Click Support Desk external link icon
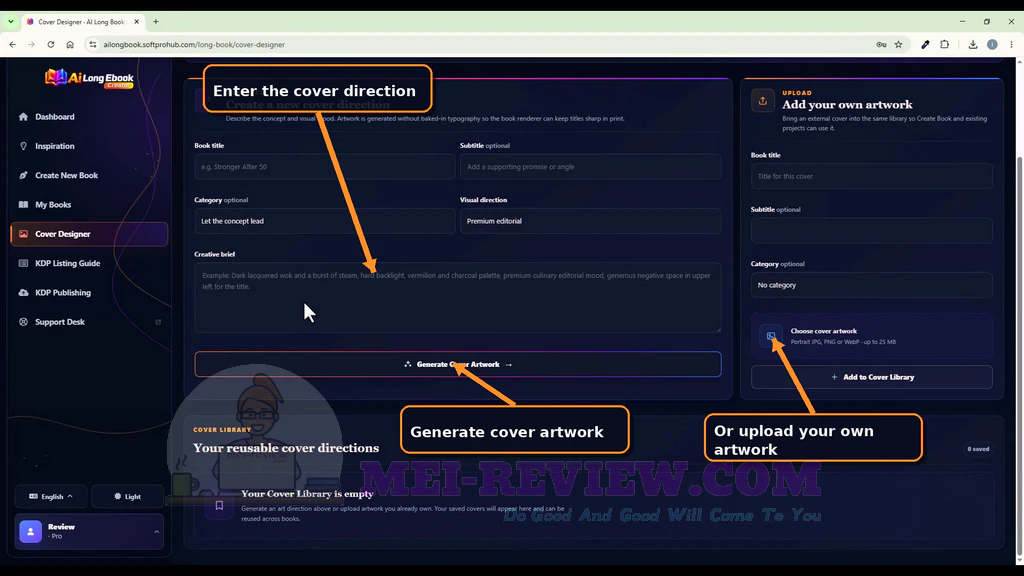 pos(158,322)
